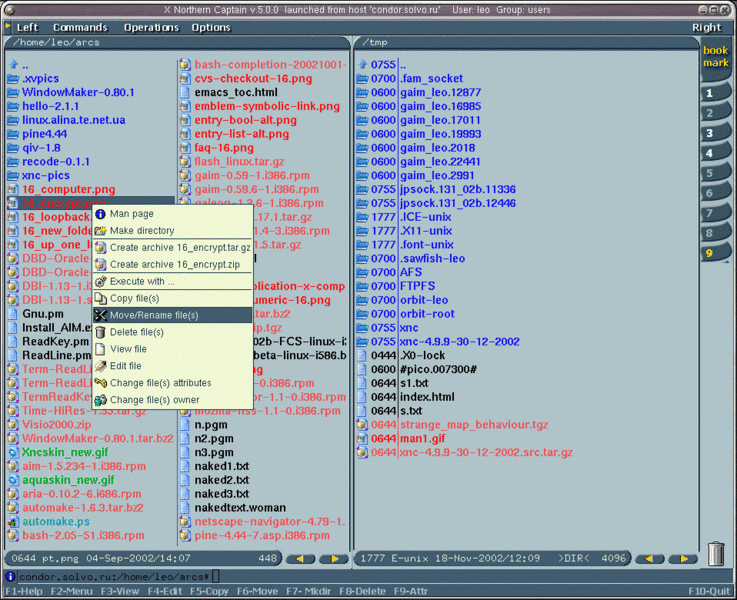Click the Change file(s) attributes key icon
The image size is (737, 600).
pyautogui.click(x=101, y=383)
